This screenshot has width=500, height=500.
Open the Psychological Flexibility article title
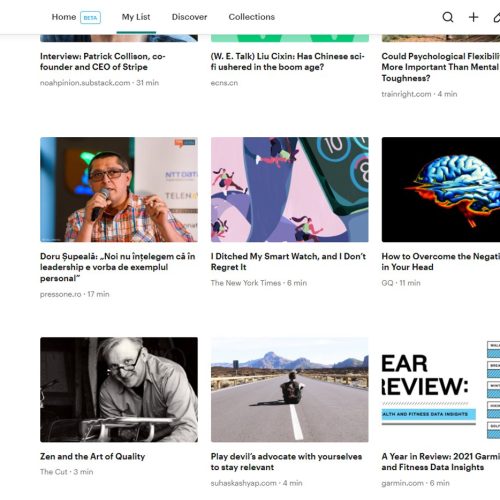(441, 67)
